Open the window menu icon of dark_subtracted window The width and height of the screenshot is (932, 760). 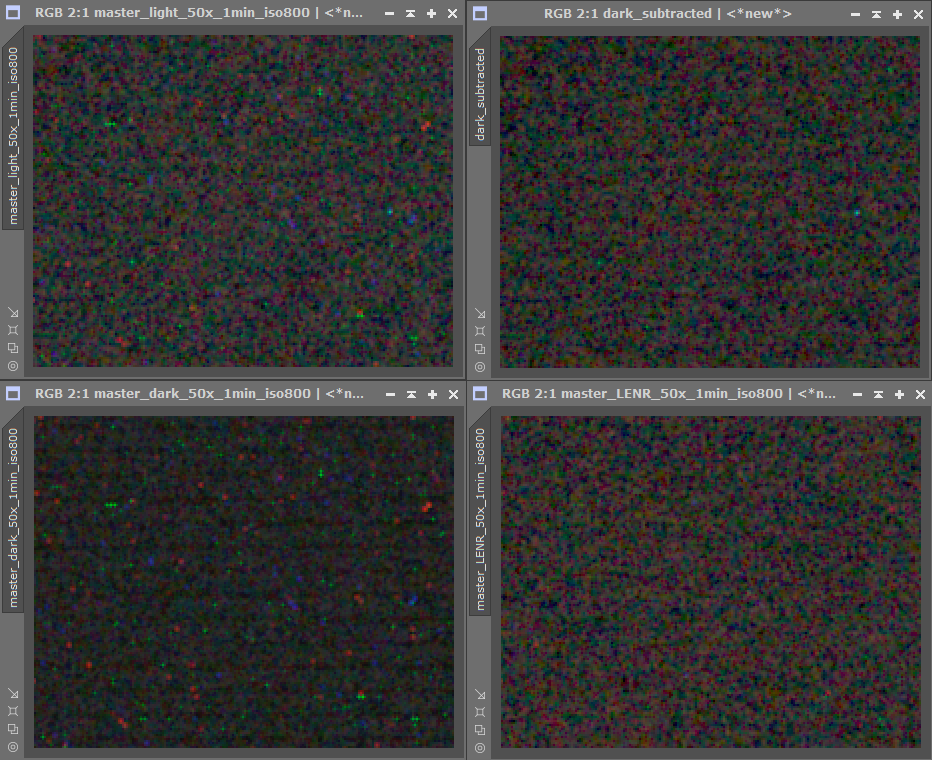(x=480, y=13)
